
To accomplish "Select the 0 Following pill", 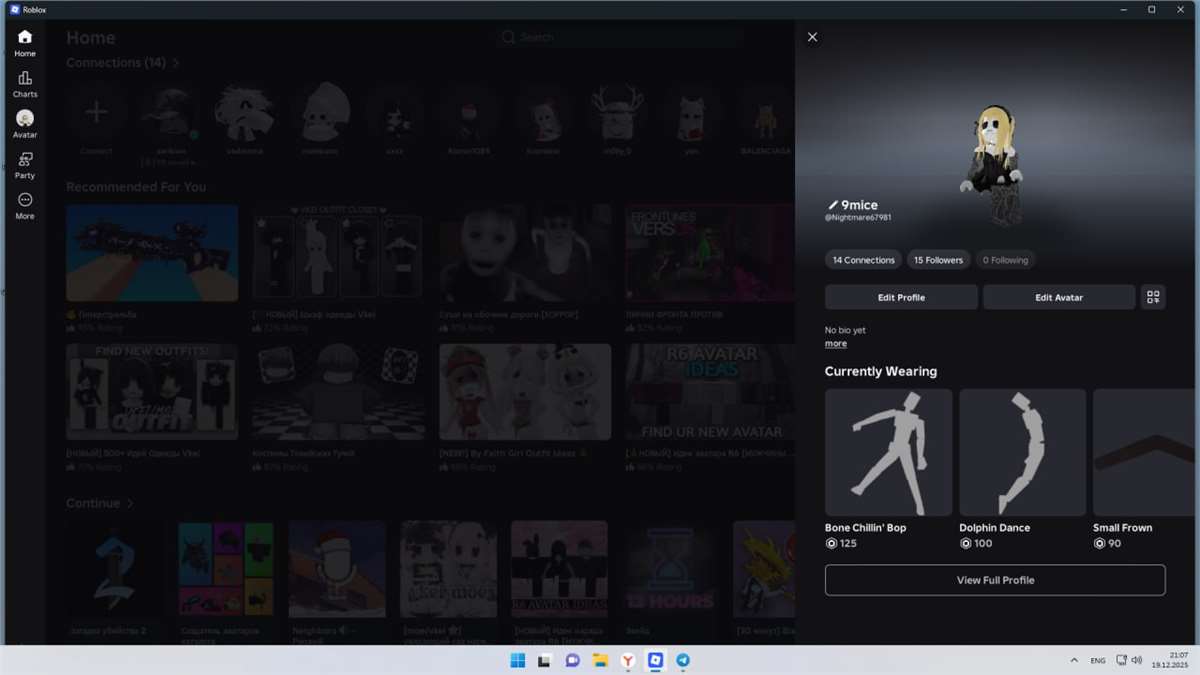I will 1005,260.
